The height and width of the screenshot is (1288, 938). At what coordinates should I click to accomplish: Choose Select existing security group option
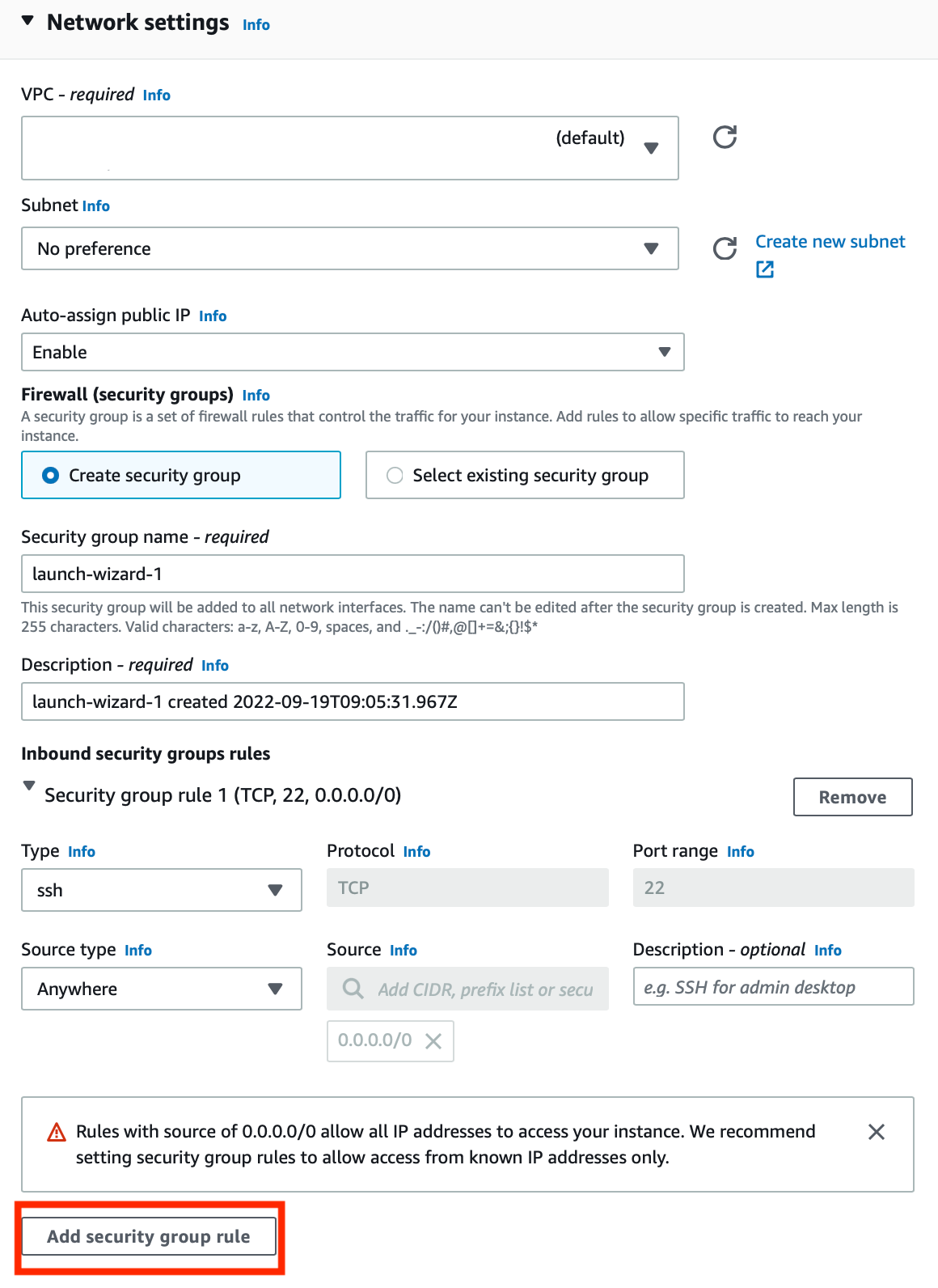(x=395, y=476)
